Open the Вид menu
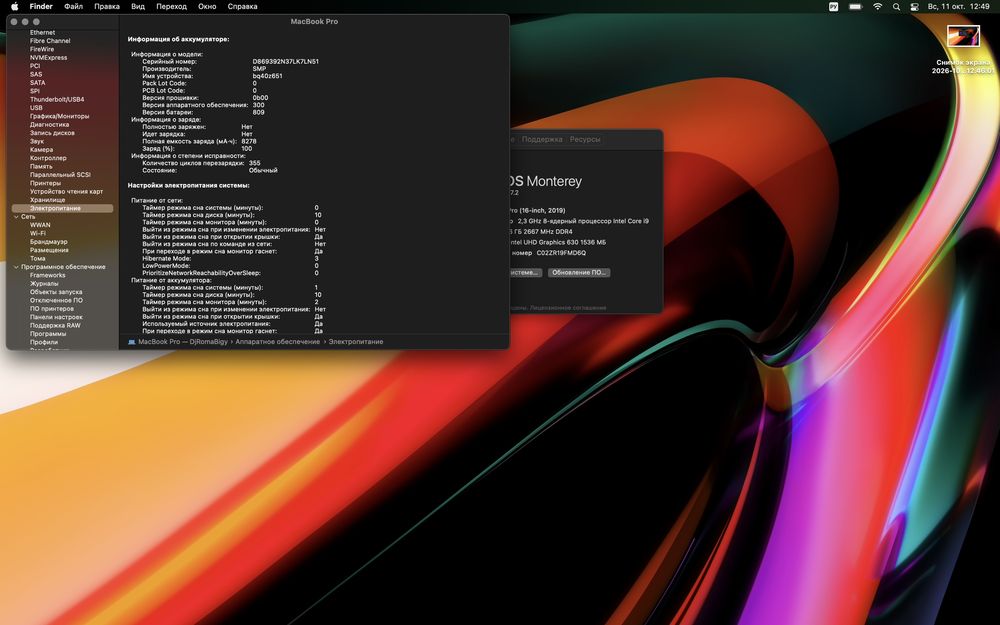 (138, 6)
